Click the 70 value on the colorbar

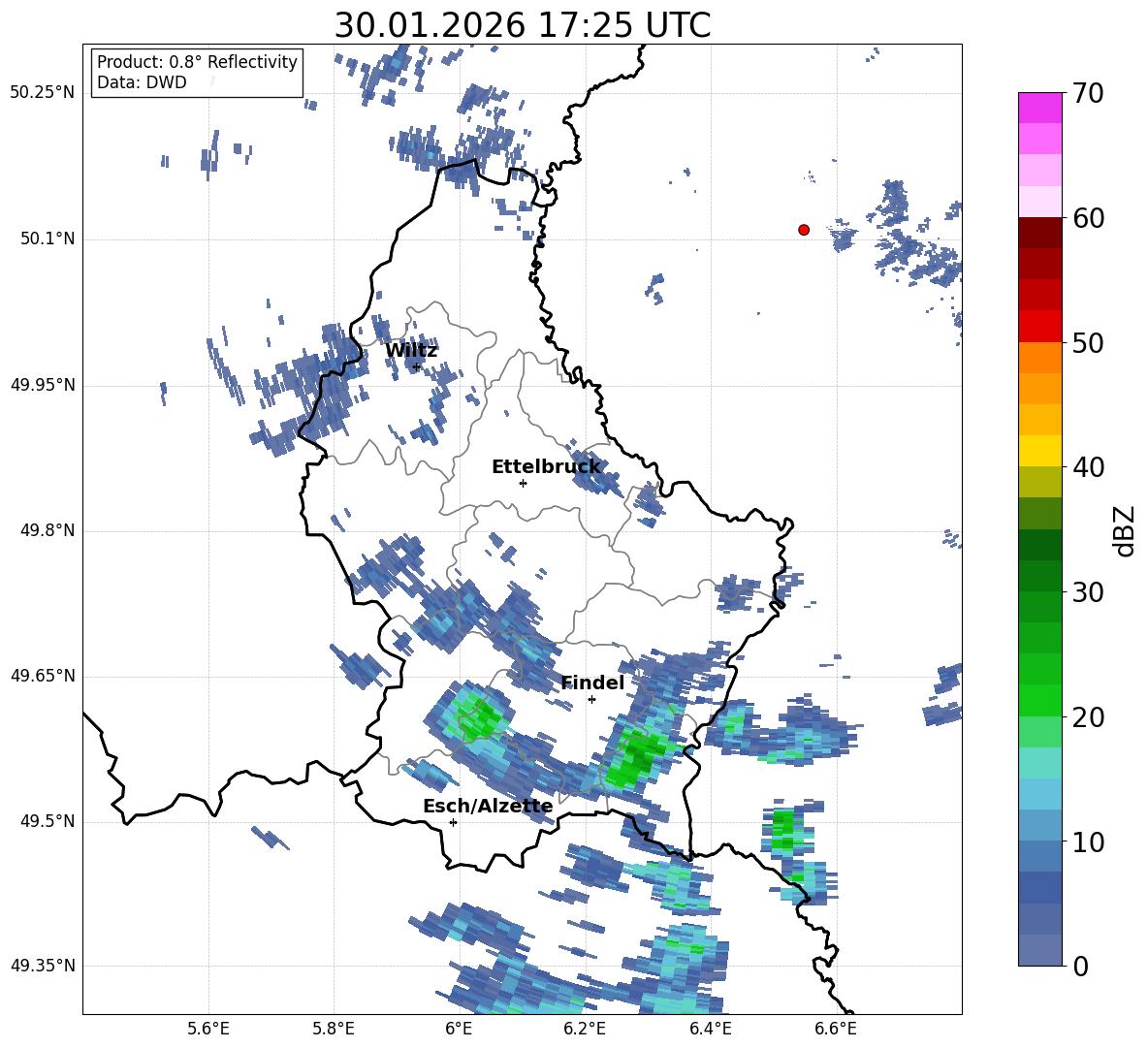tap(1088, 94)
